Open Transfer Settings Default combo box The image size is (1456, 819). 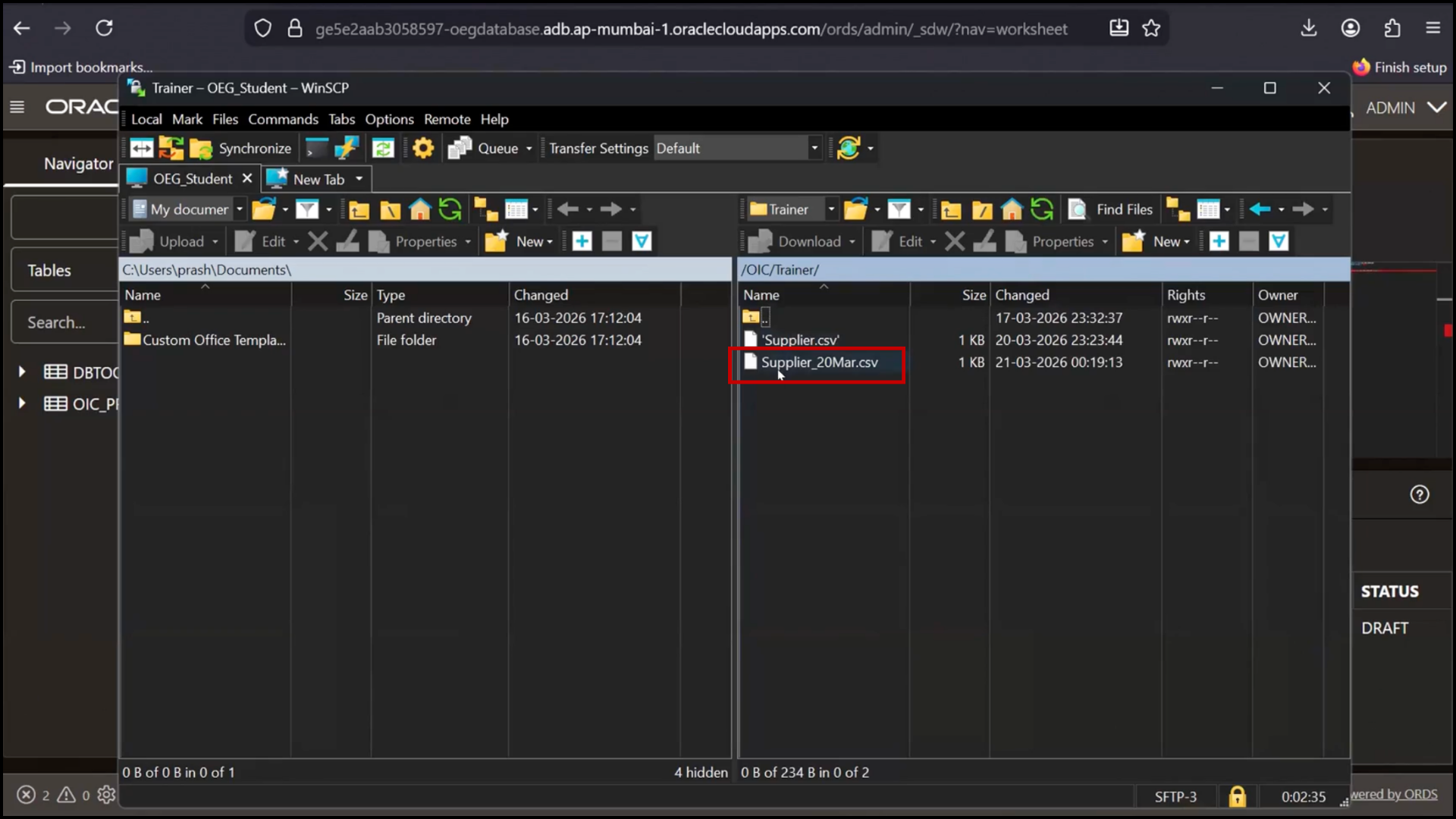[737, 149]
